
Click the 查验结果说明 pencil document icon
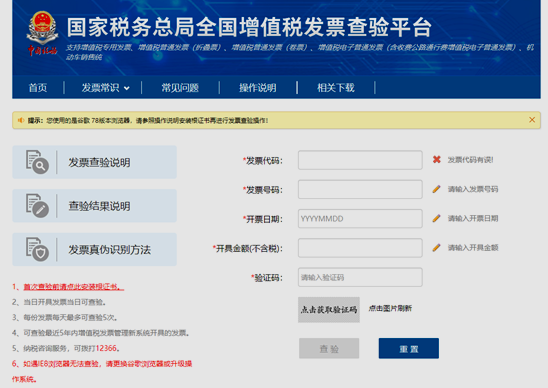37,206
